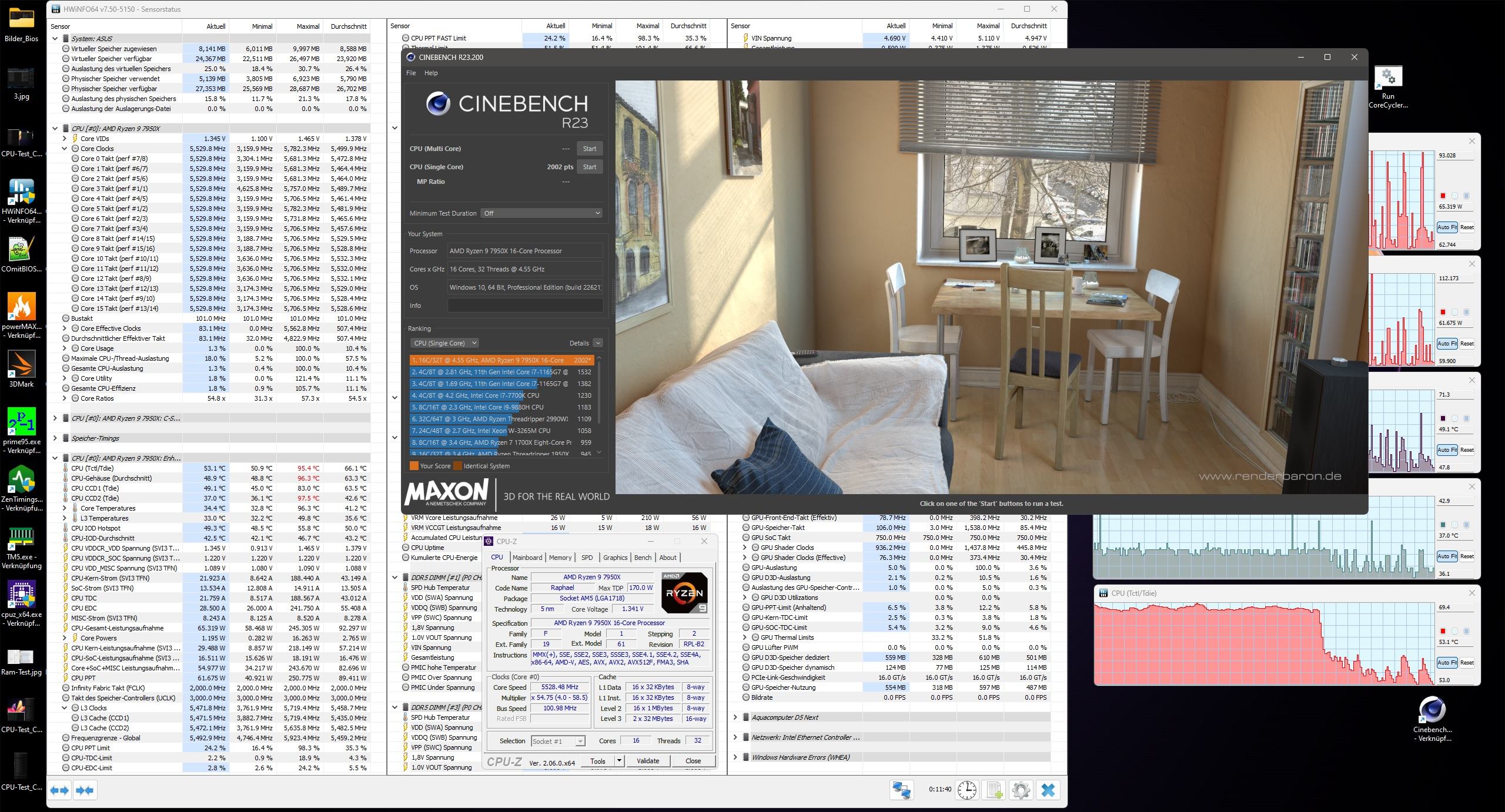Image resolution: width=1505 pixels, height=812 pixels.
Task: Click HWiNFO blue X close icon
Action: [x=1048, y=790]
